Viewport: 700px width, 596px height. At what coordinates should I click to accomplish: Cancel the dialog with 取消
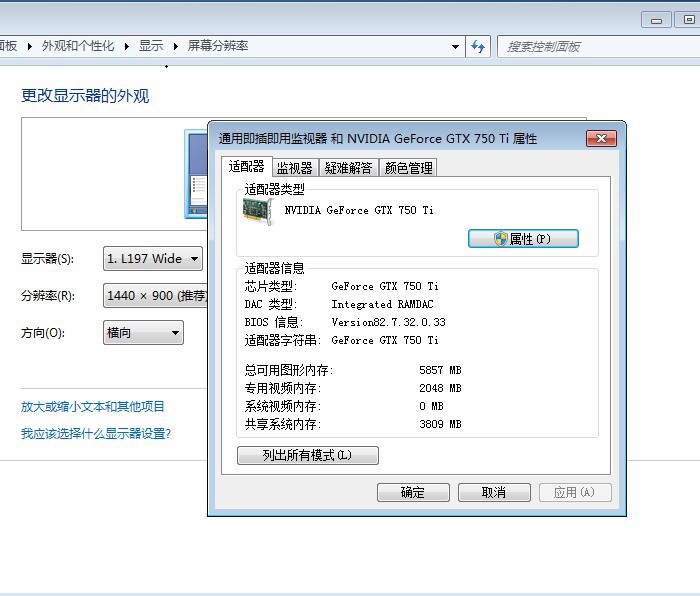(494, 492)
